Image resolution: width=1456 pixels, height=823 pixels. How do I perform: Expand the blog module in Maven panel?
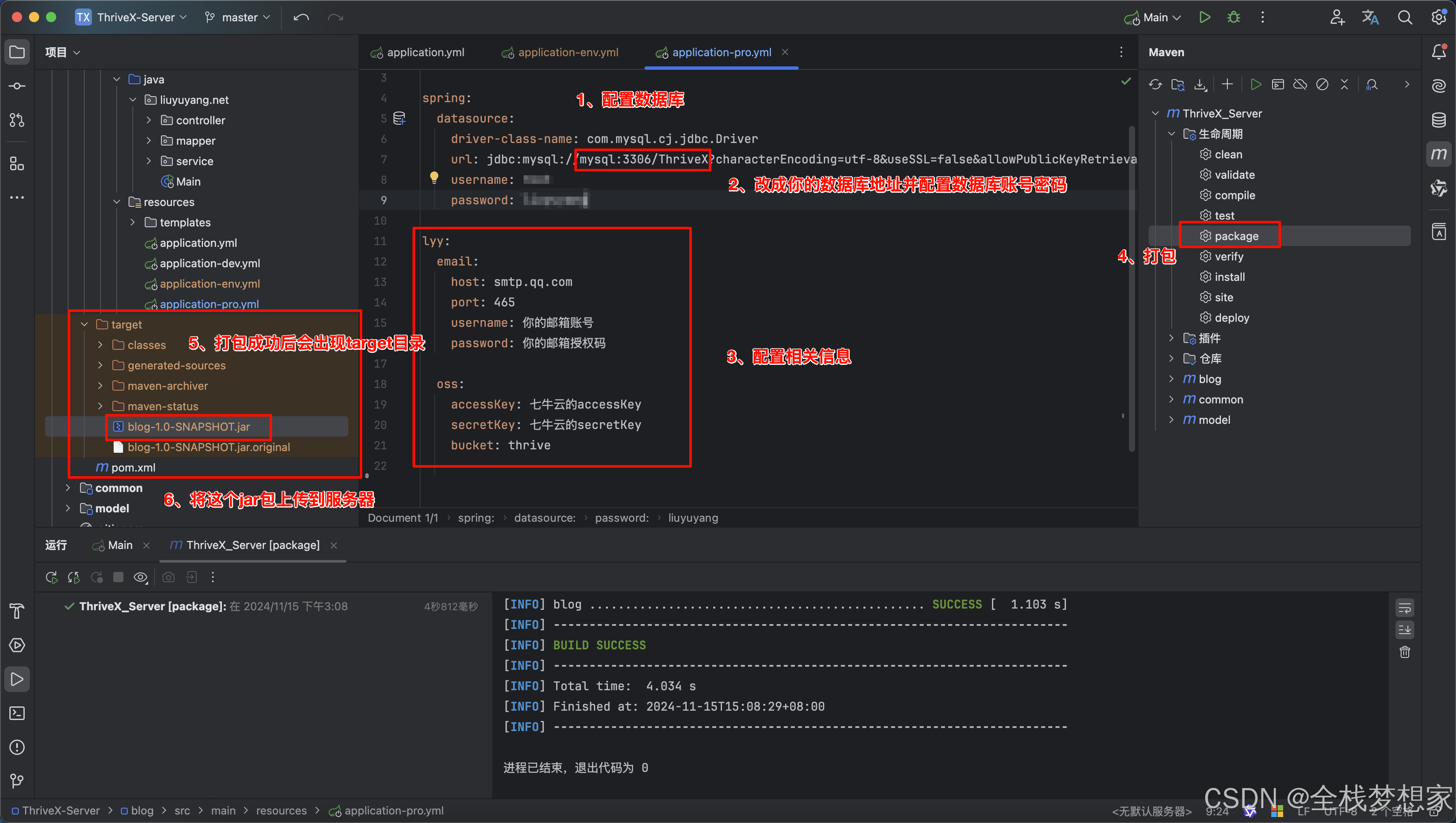[x=1172, y=379]
